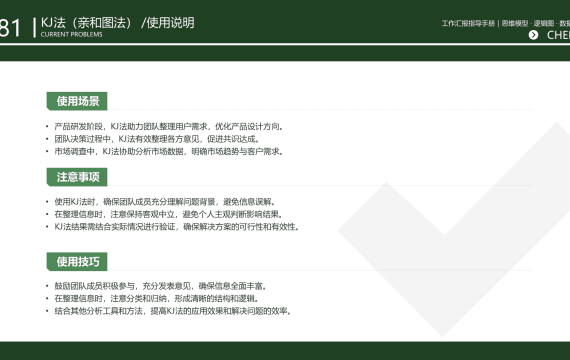This screenshot has width=570, height=360.
Task: Click bullet starting 鼓励团队成员积极参与
Action: click(x=161, y=286)
